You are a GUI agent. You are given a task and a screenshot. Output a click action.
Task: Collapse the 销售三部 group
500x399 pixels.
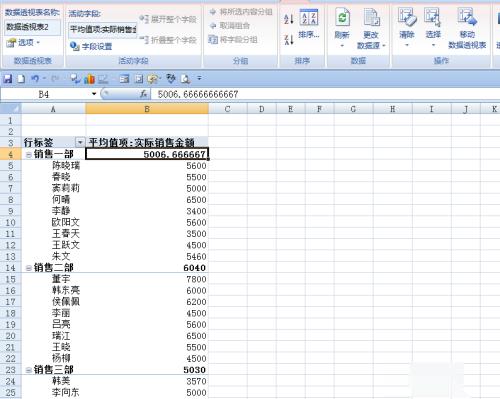tap(29, 370)
